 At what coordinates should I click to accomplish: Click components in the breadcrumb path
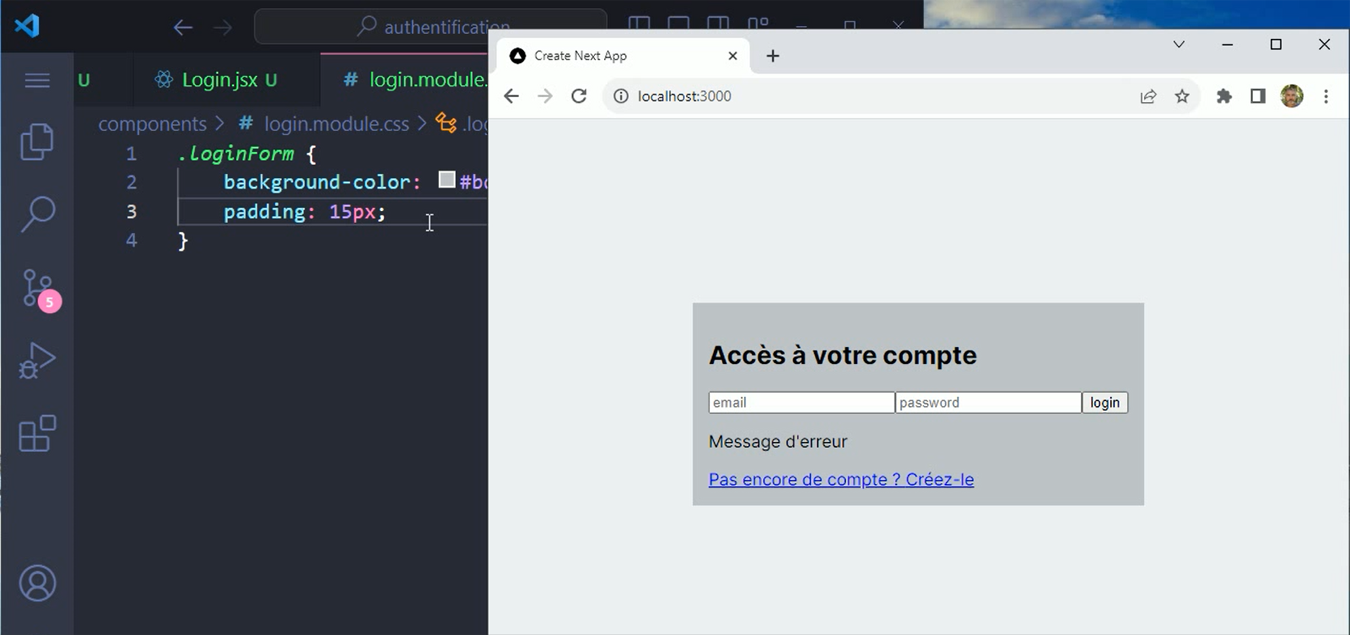click(152, 123)
